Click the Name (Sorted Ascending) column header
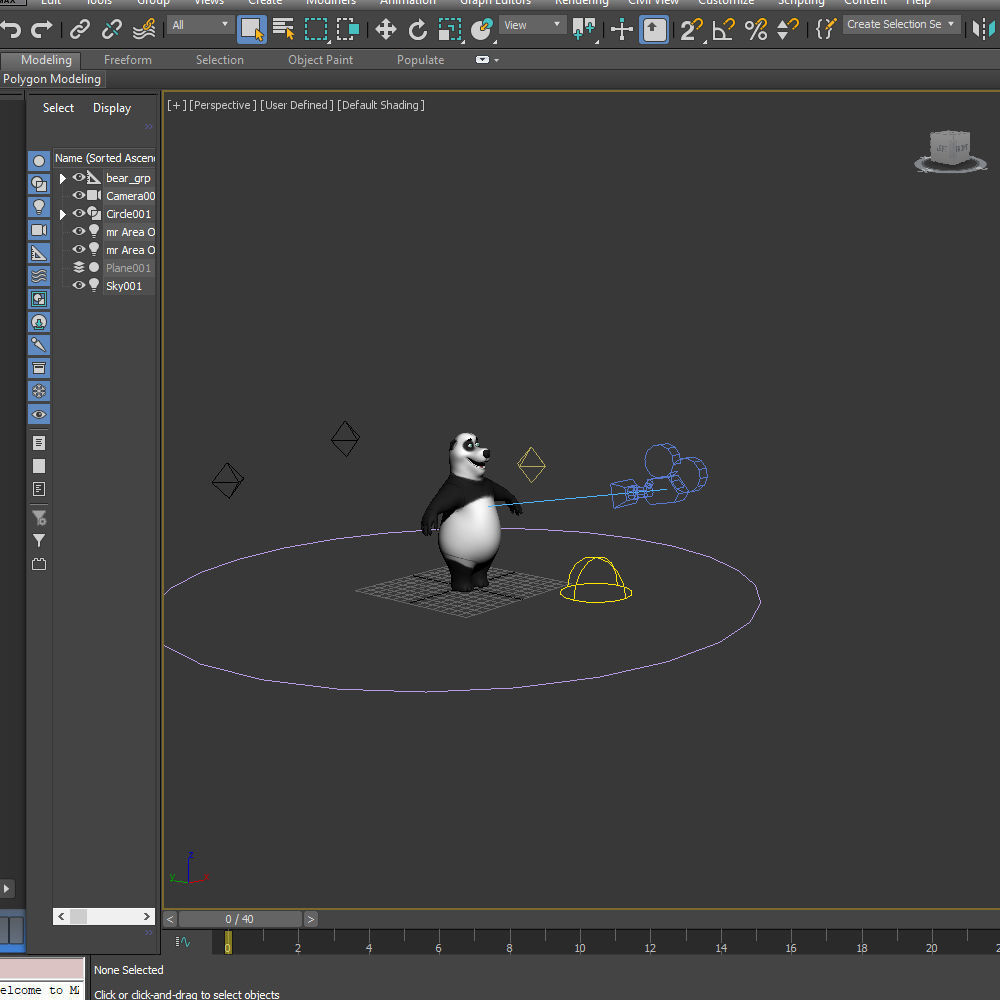Screen dimensions: 1000x1000 tap(105, 158)
